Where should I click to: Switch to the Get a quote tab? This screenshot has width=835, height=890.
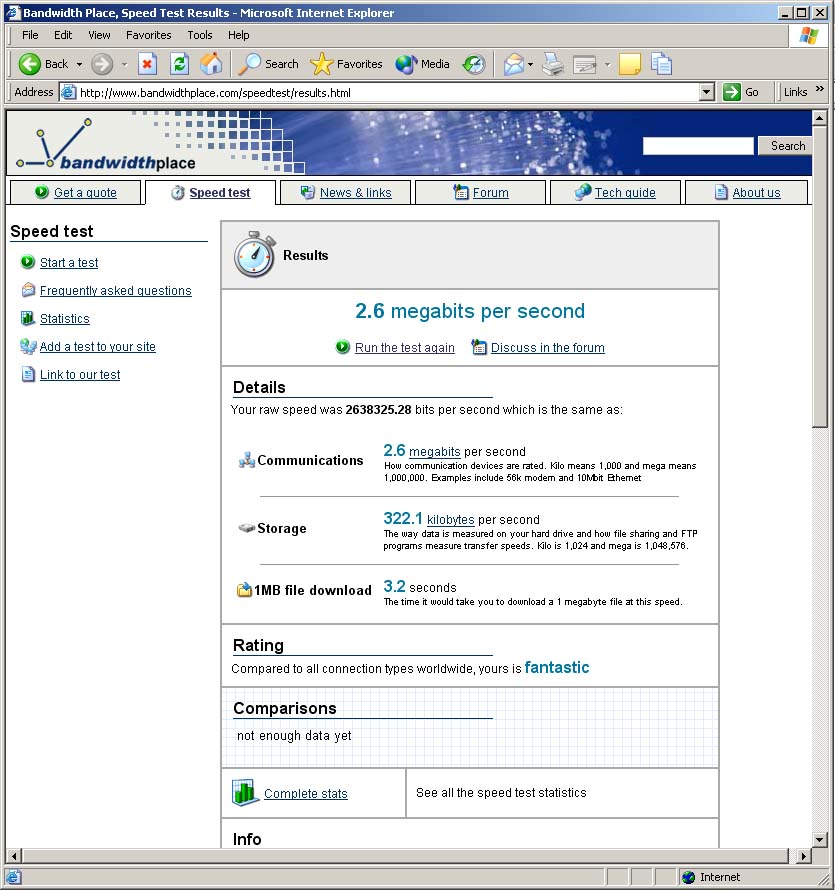(x=75, y=192)
